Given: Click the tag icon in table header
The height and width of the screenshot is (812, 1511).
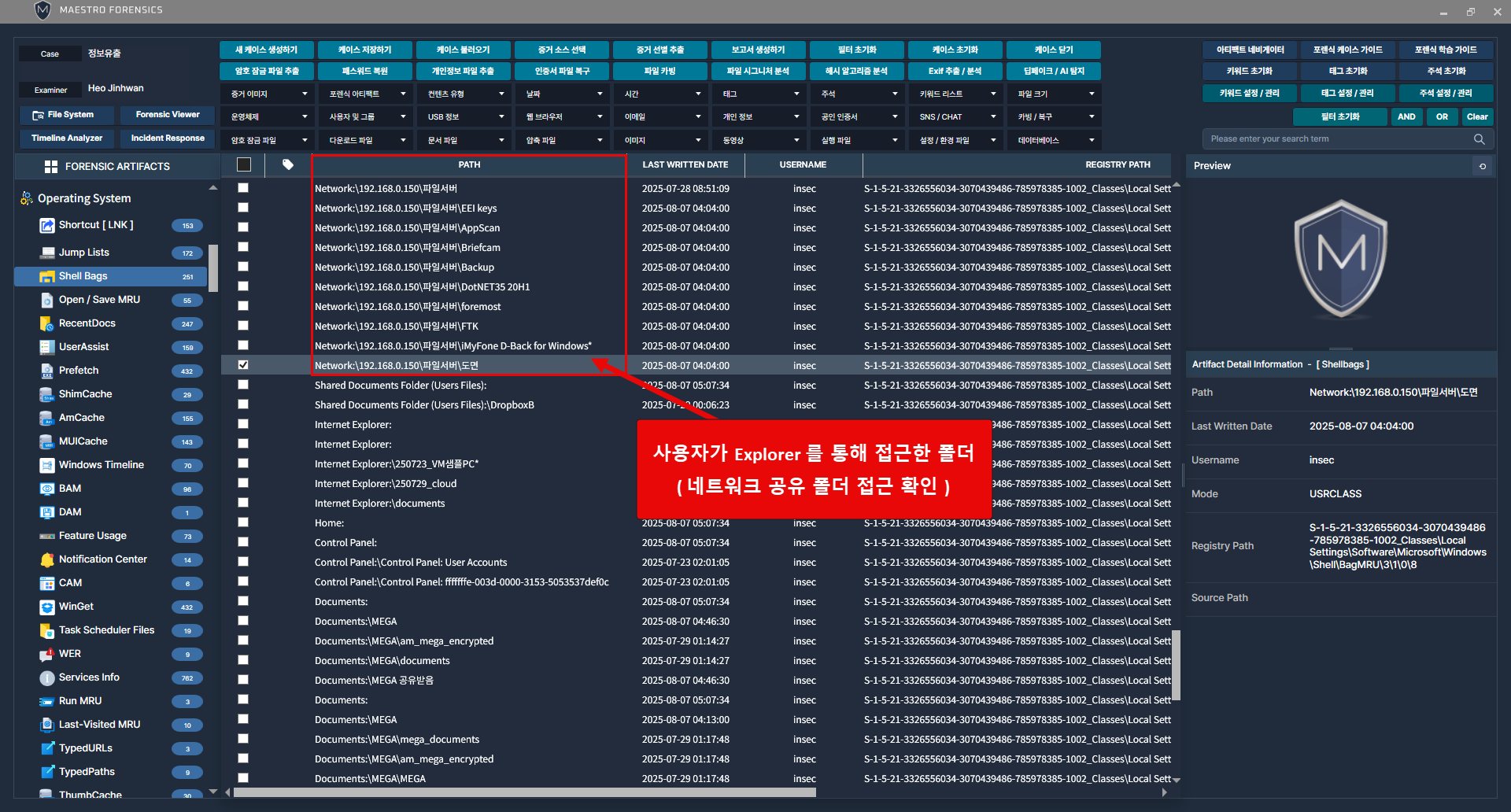Looking at the screenshot, I should point(288,164).
